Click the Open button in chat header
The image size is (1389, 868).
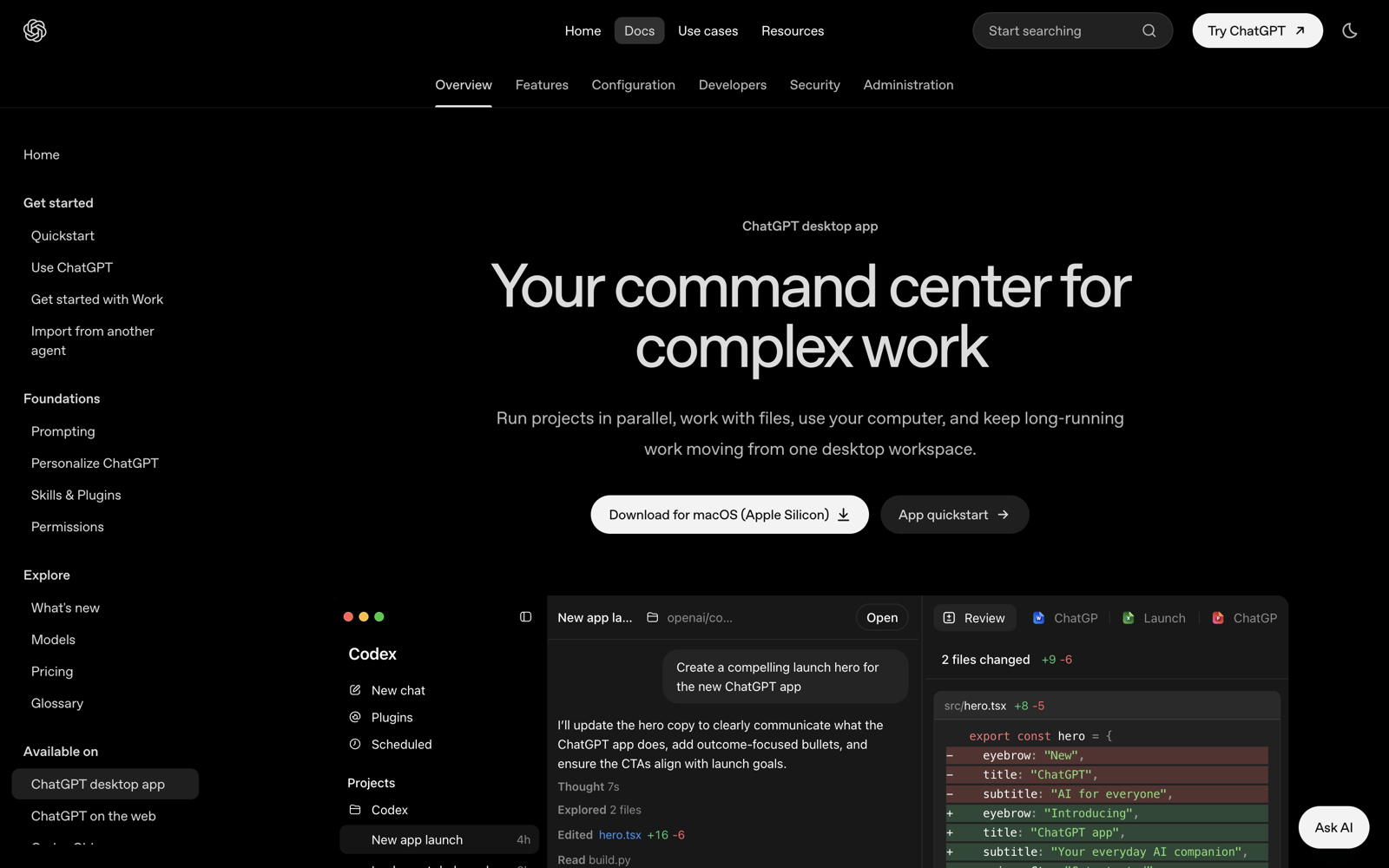[x=882, y=617]
